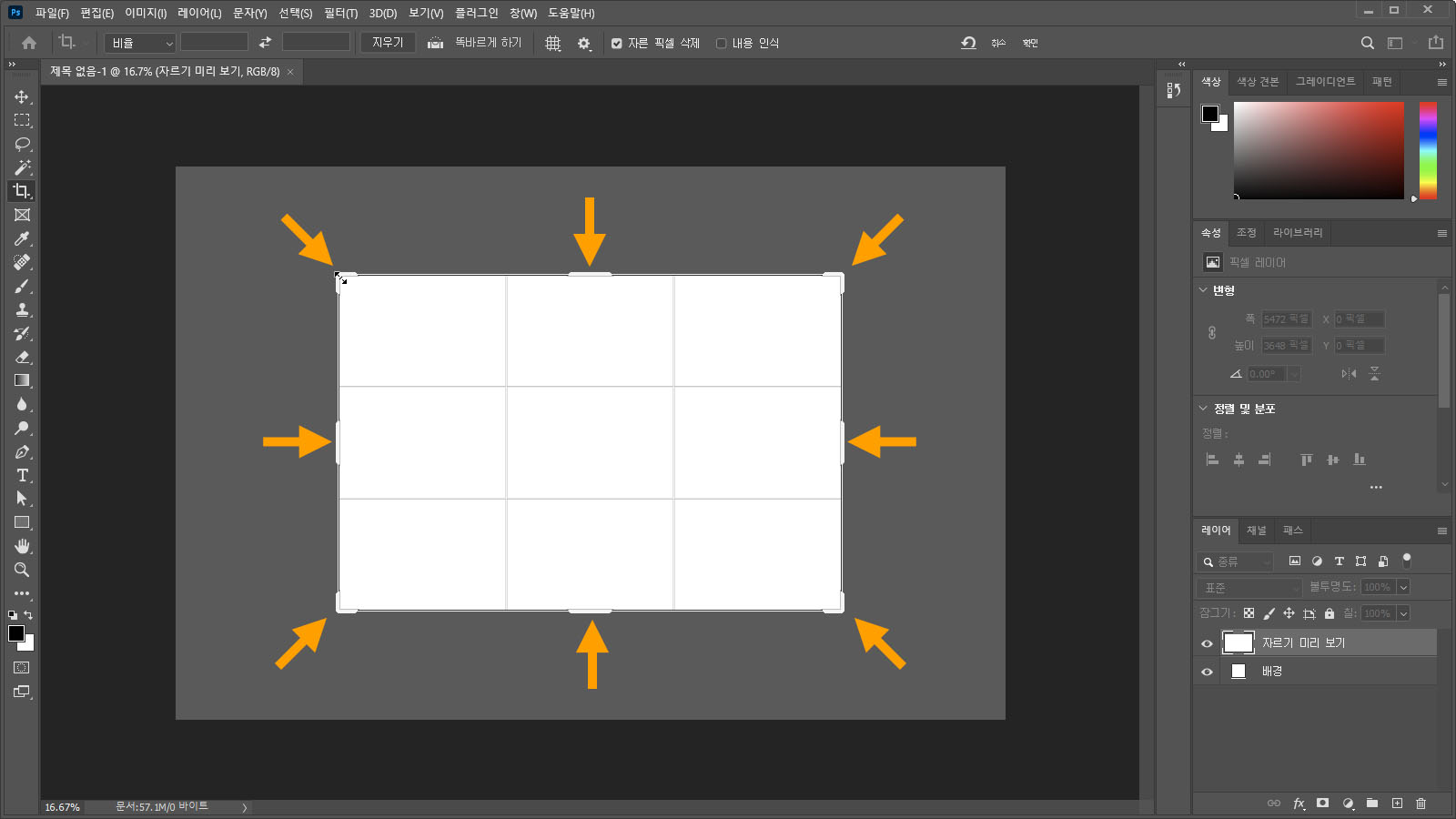Open the 비율 crop ratio dropdown
1456x819 pixels.
coord(139,43)
